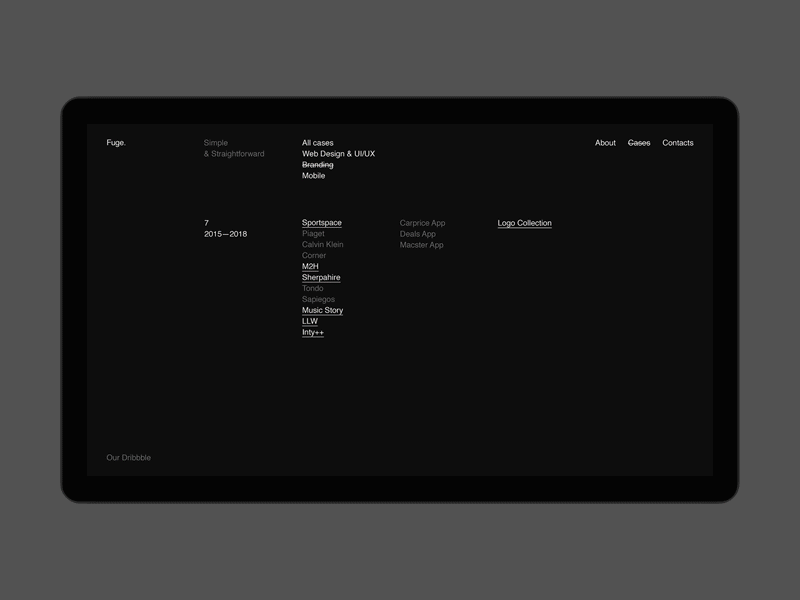
Task: Open the M2H project
Action: [x=311, y=266]
